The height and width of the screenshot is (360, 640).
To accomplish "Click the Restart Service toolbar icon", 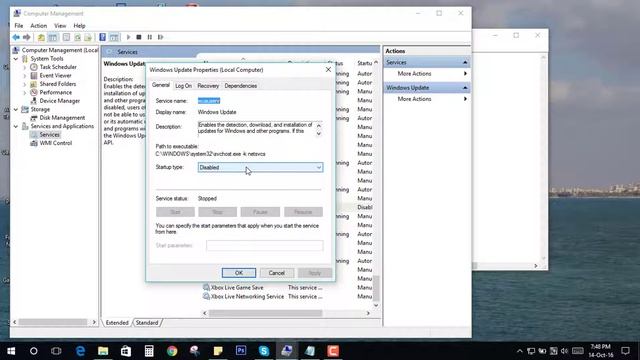I will click(x=161, y=37).
